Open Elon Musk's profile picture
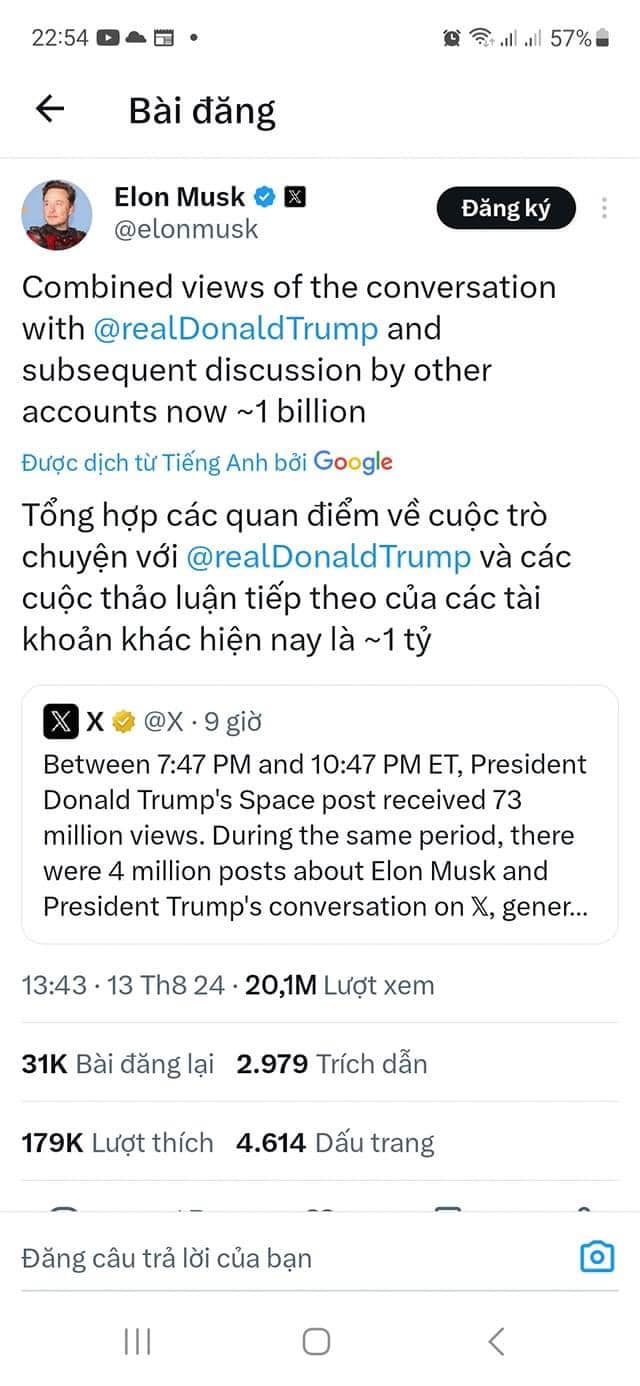 57,214
